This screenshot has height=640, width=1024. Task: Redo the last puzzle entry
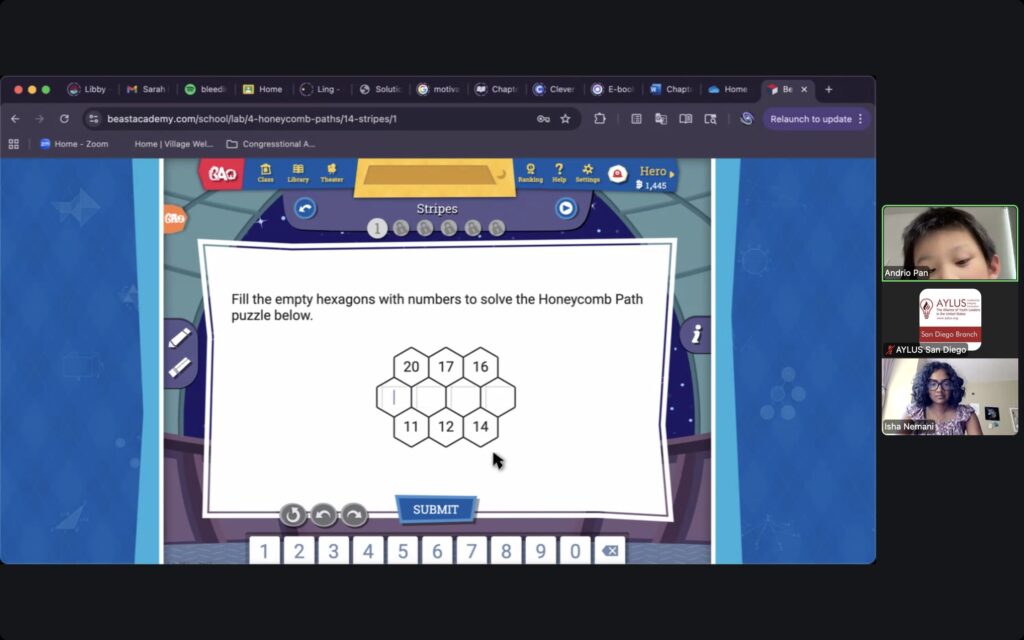coord(354,515)
